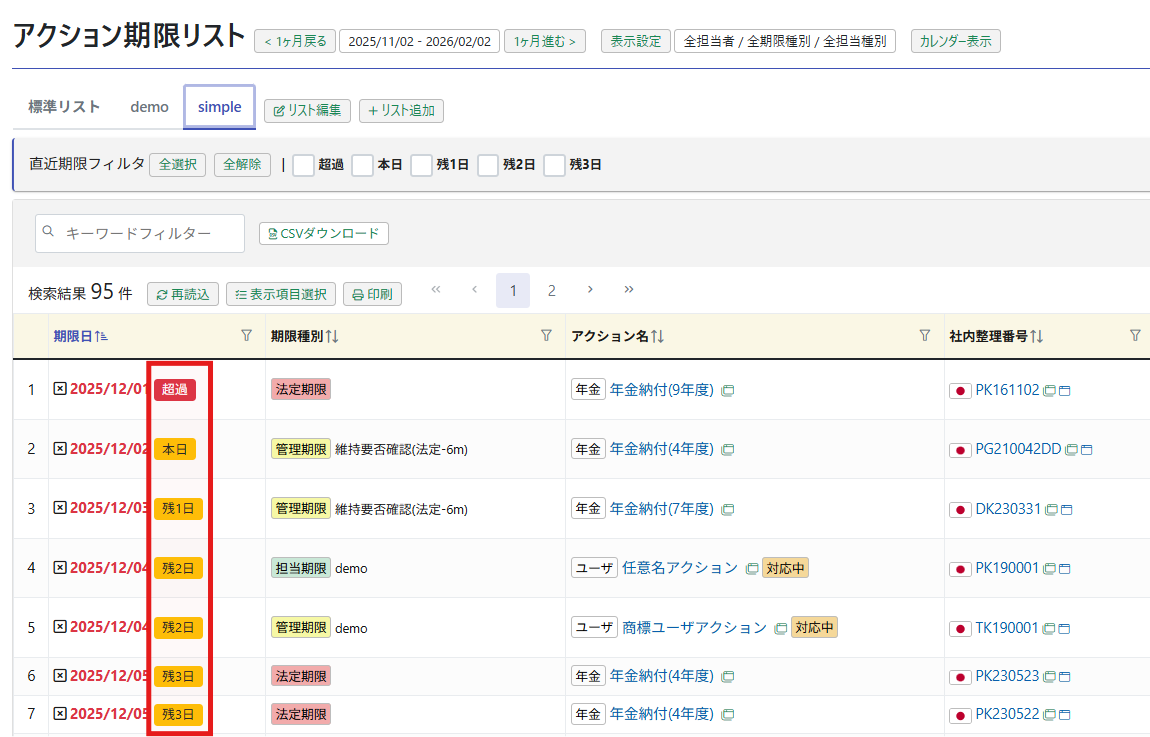
Task: Open the 全担当者 / 全期限種別 filter selector
Action: [x=784, y=41]
